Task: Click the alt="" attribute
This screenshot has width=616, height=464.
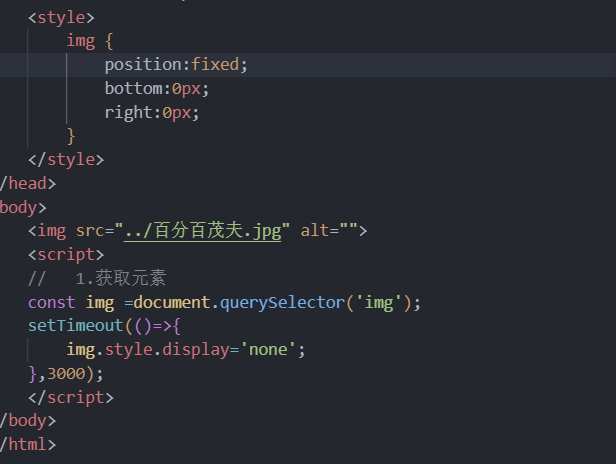Action: coord(329,231)
